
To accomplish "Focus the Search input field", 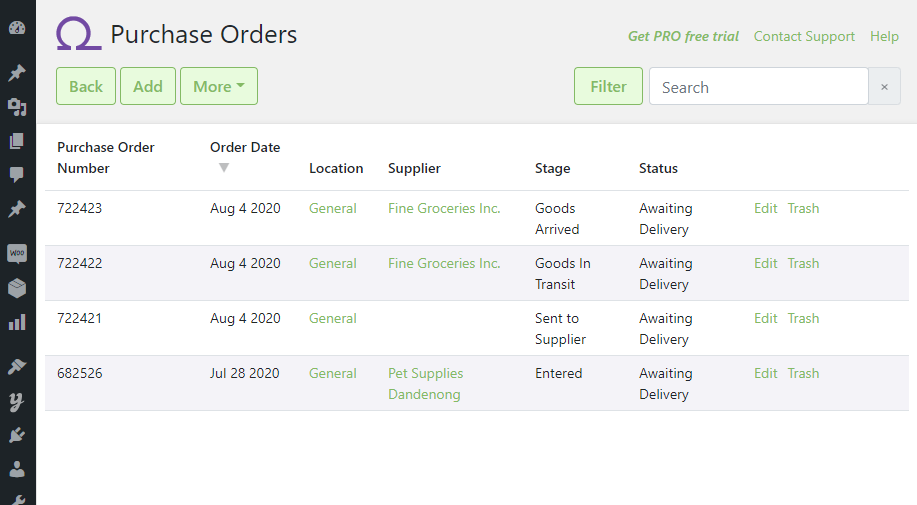I will 759,87.
